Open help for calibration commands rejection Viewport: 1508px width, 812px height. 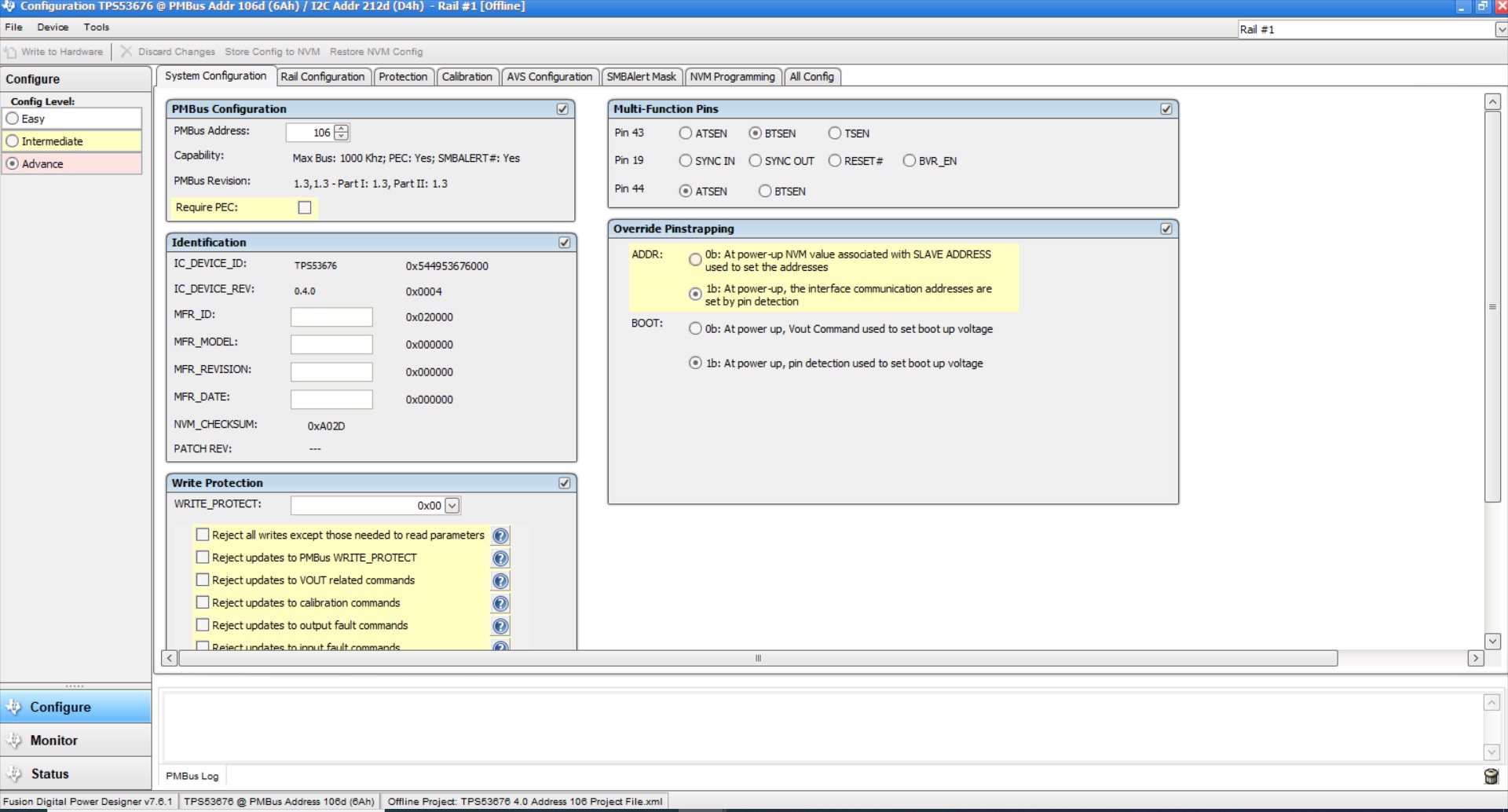pyautogui.click(x=500, y=603)
